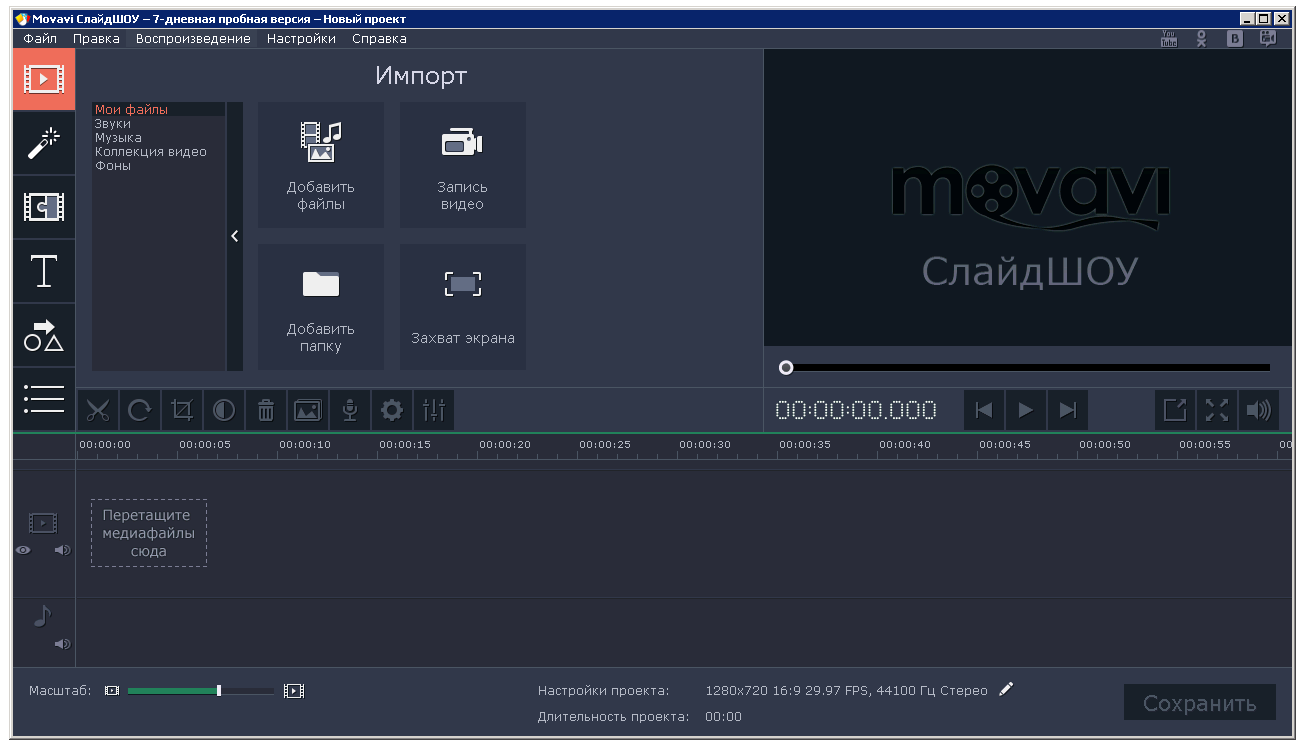This screenshot has height=749, width=1304.
Task: Click the 00:00:00.000 timecode display
Action: click(856, 410)
